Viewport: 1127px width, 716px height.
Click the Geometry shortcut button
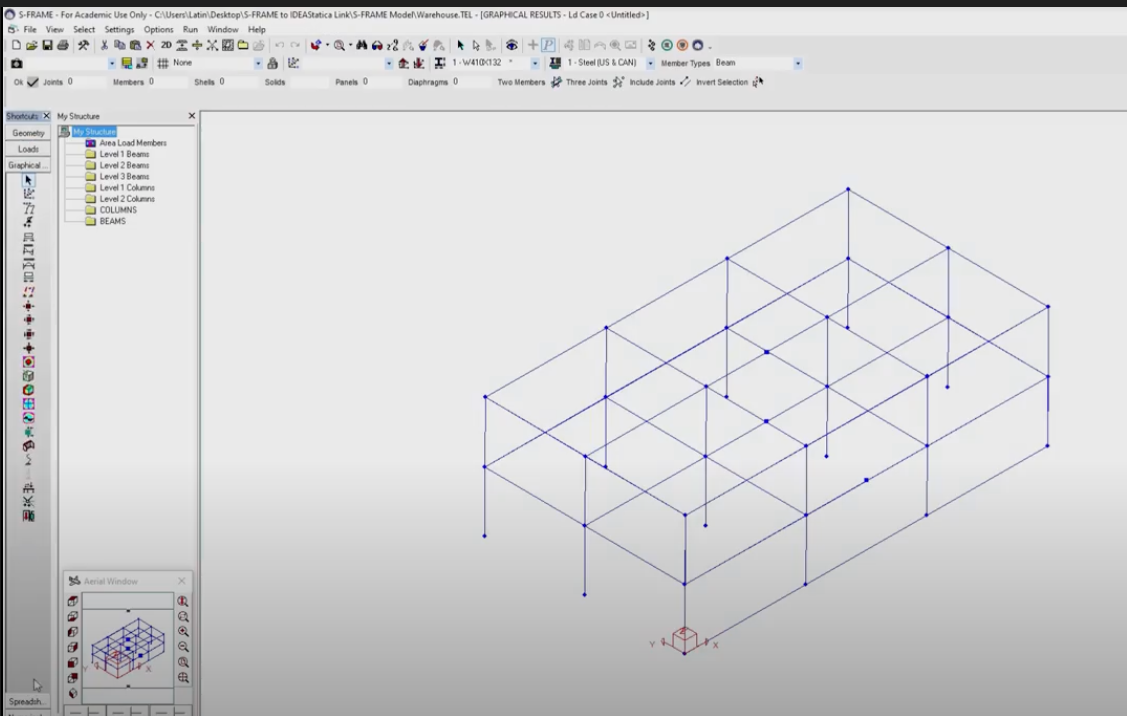click(x=28, y=133)
